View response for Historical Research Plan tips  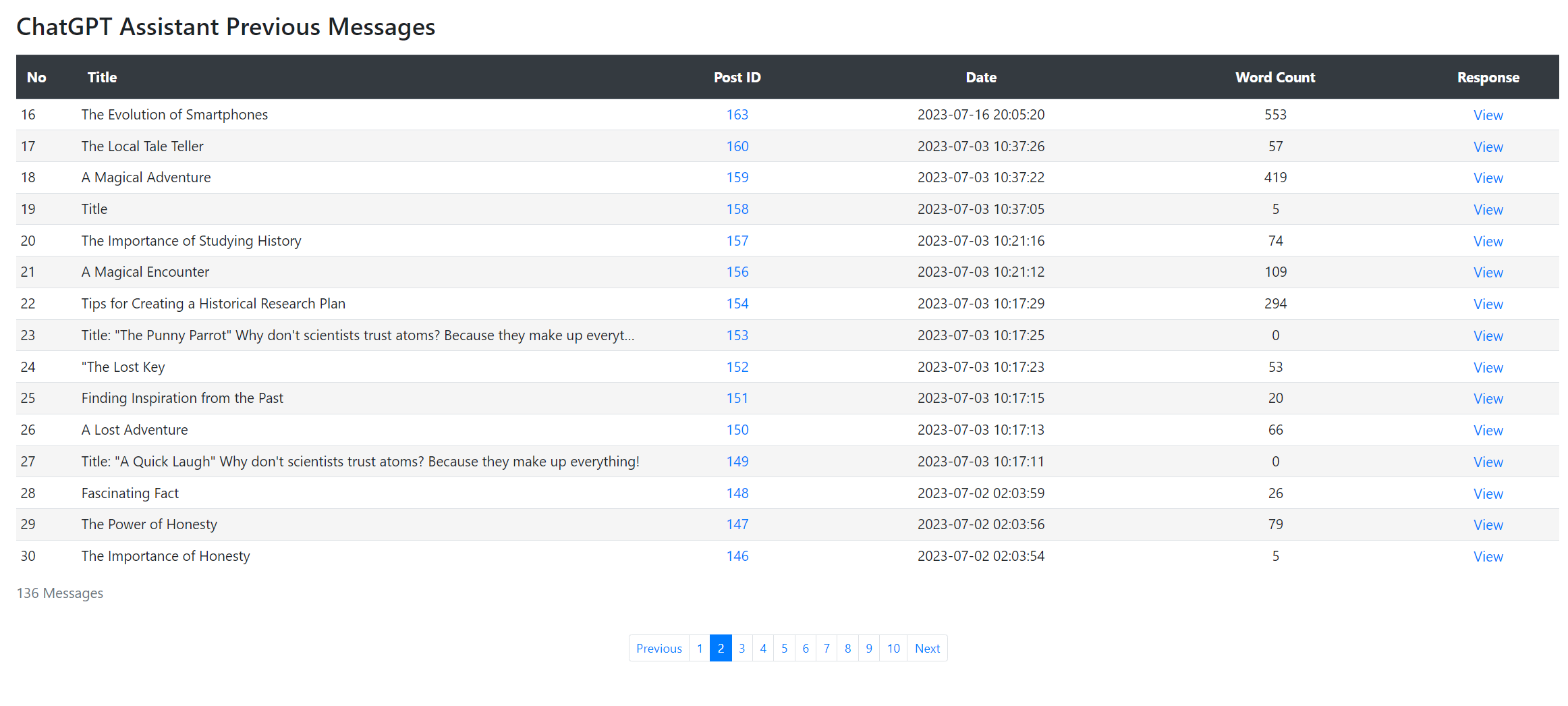(1488, 304)
